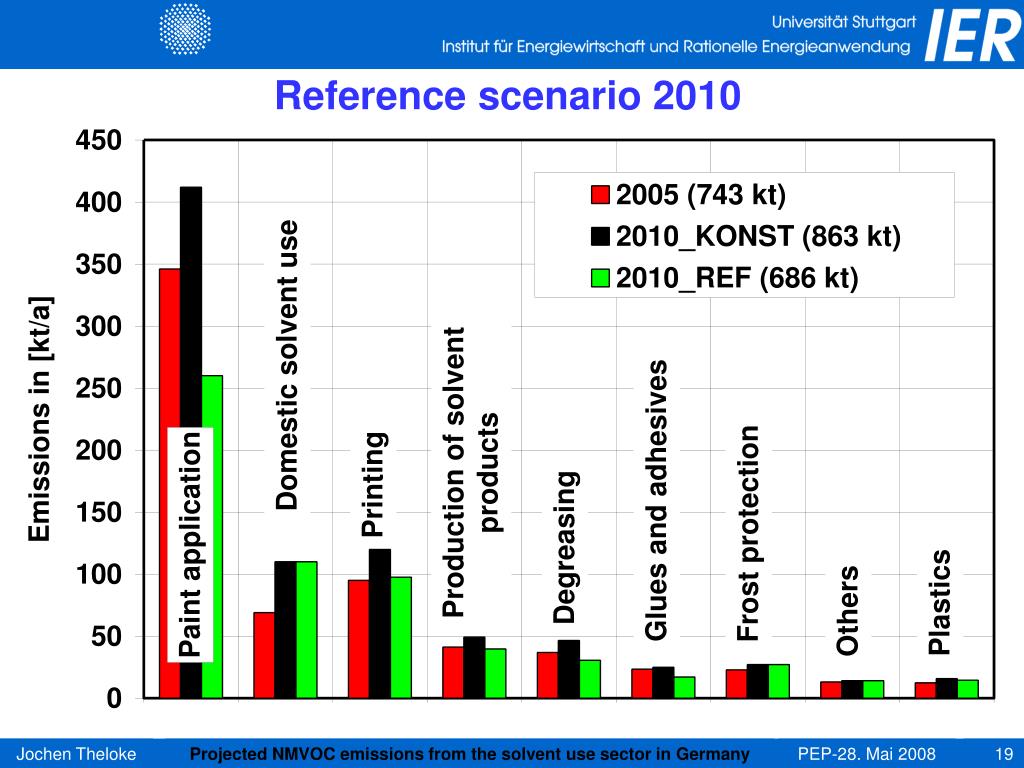1024x768 pixels.
Task: Select the 'Others' category label
Action: 847,611
